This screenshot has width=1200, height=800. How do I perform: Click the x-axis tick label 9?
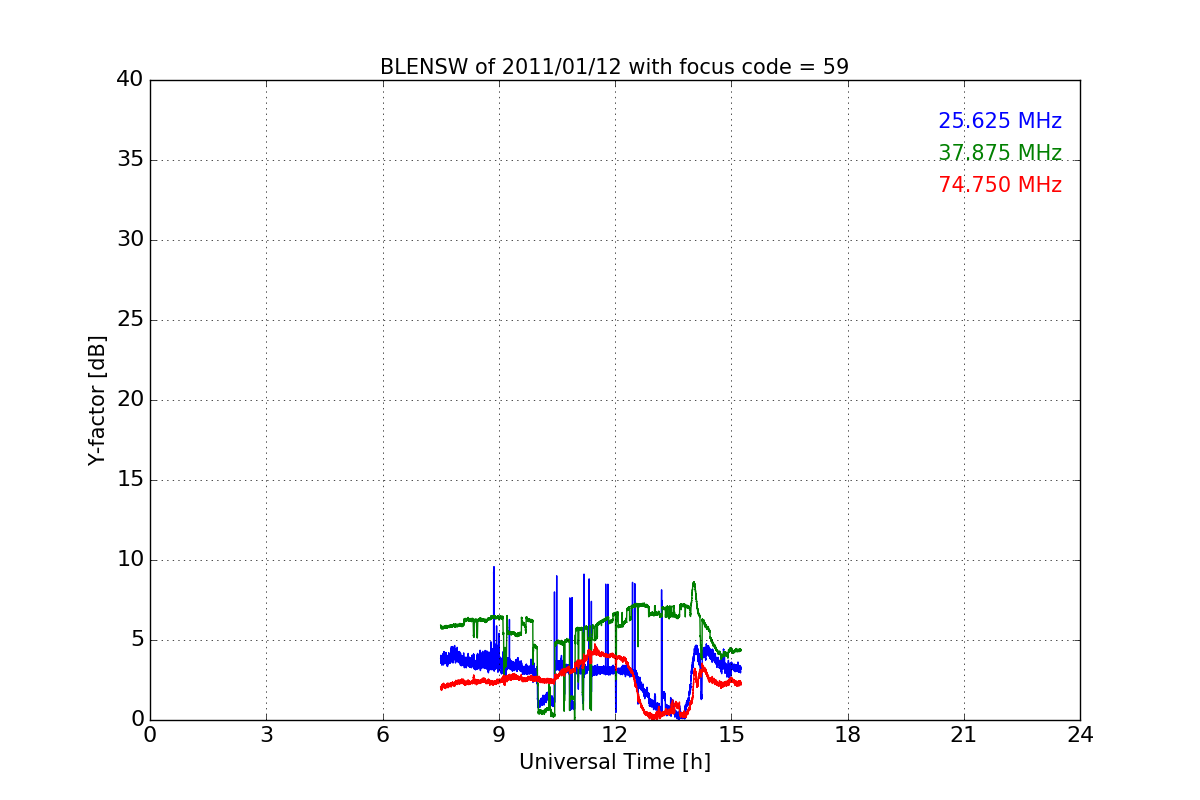499,735
